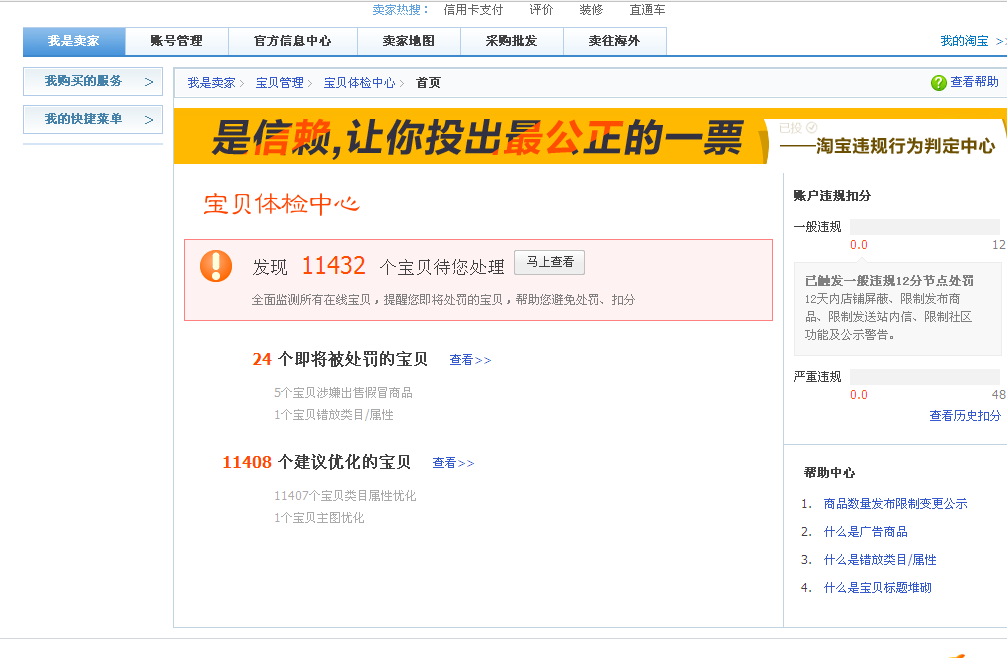Open help link 商品数量发布限制变更公示
Image resolution: width=1007 pixels, height=658 pixels.
click(x=895, y=504)
